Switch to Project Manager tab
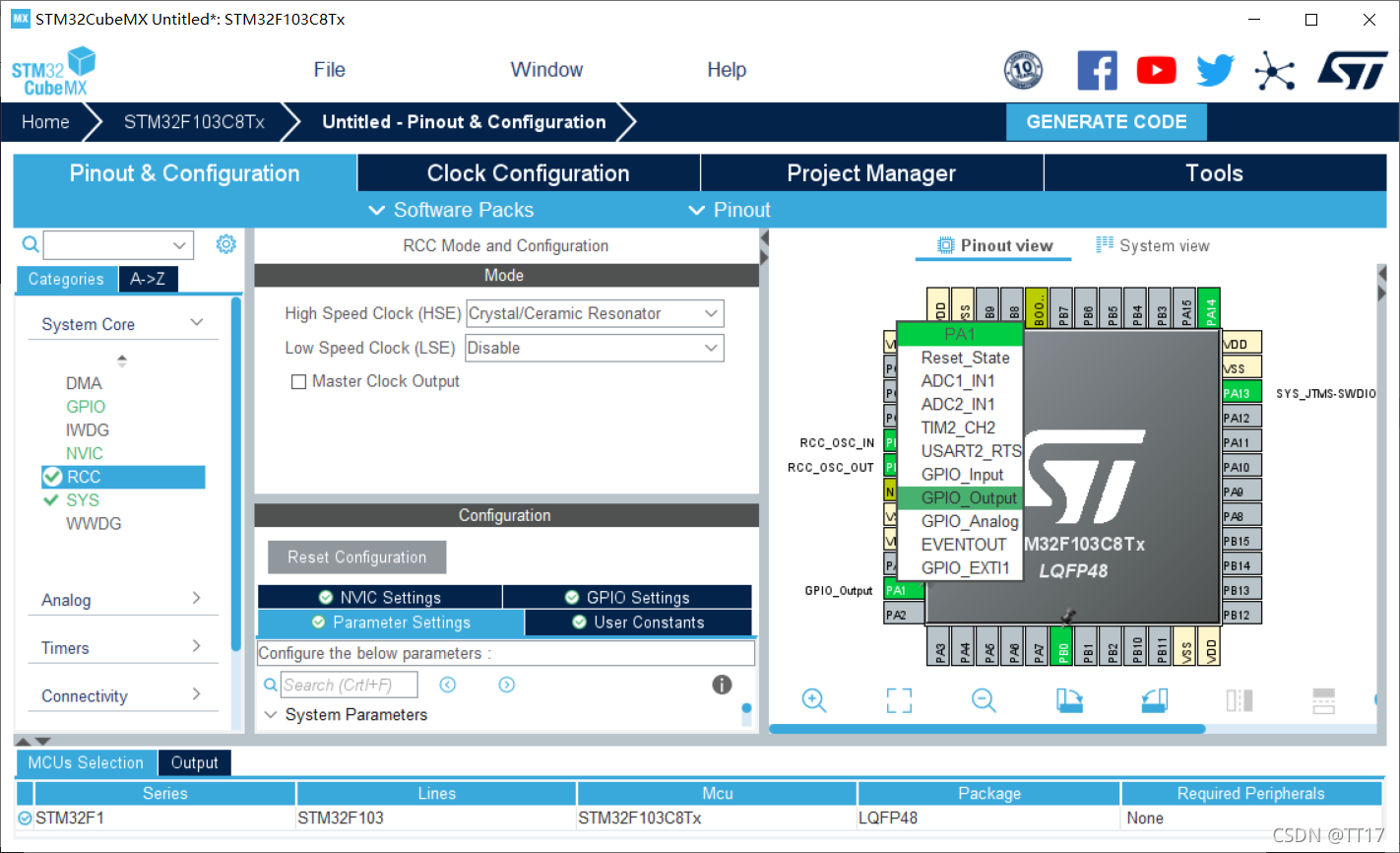 (871, 173)
